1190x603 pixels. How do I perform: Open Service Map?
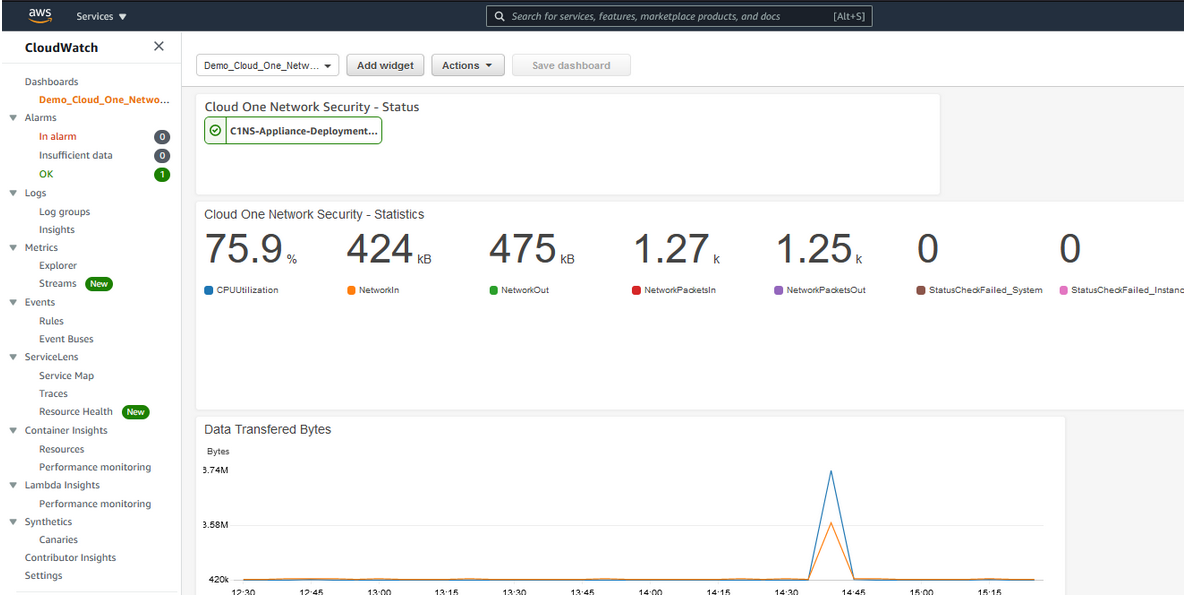(x=67, y=375)
